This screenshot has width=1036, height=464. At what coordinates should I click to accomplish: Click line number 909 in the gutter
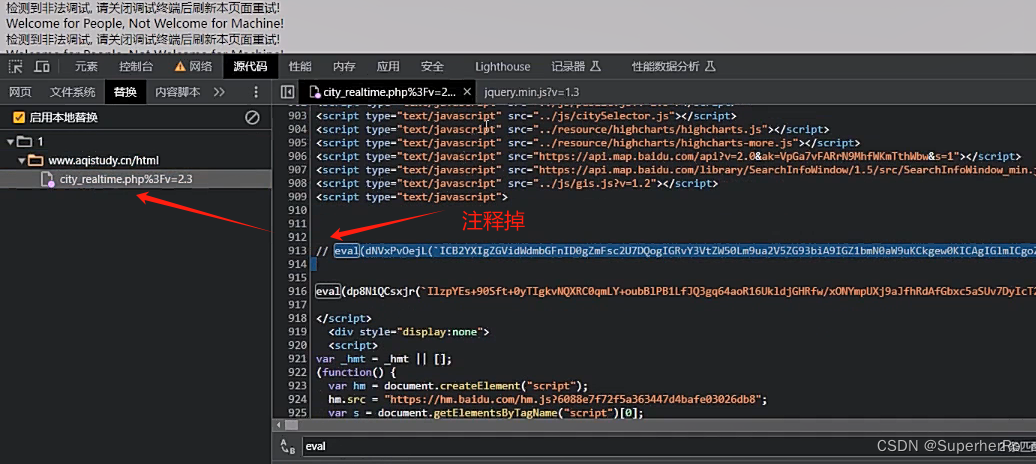click(298, 197)
